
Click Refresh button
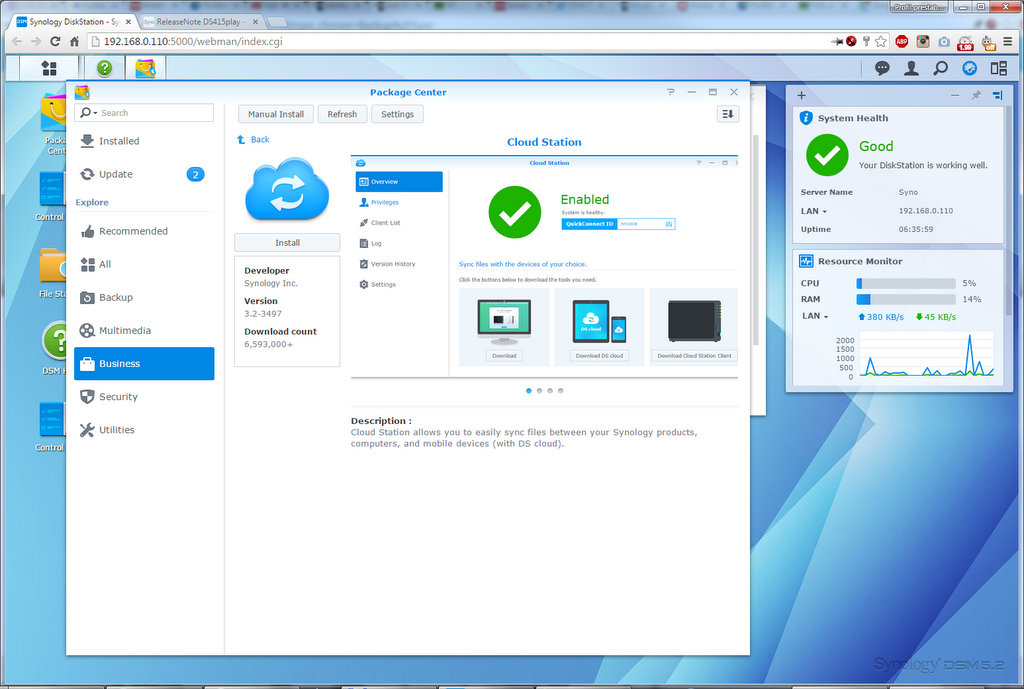tap(342, 114)
